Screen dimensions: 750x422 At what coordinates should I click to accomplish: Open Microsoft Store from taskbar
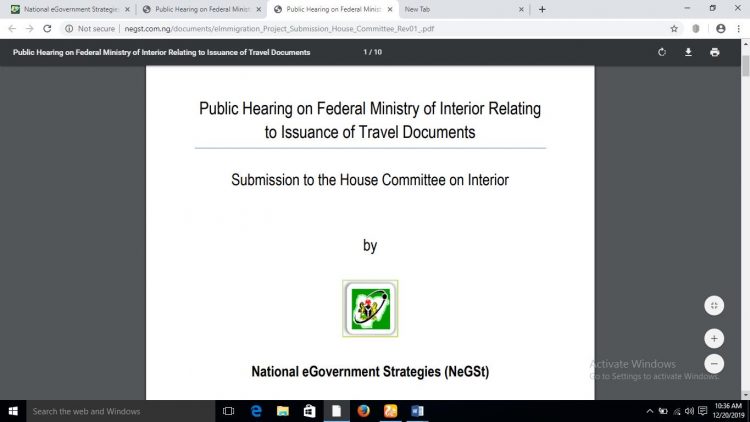click(309, 411)
